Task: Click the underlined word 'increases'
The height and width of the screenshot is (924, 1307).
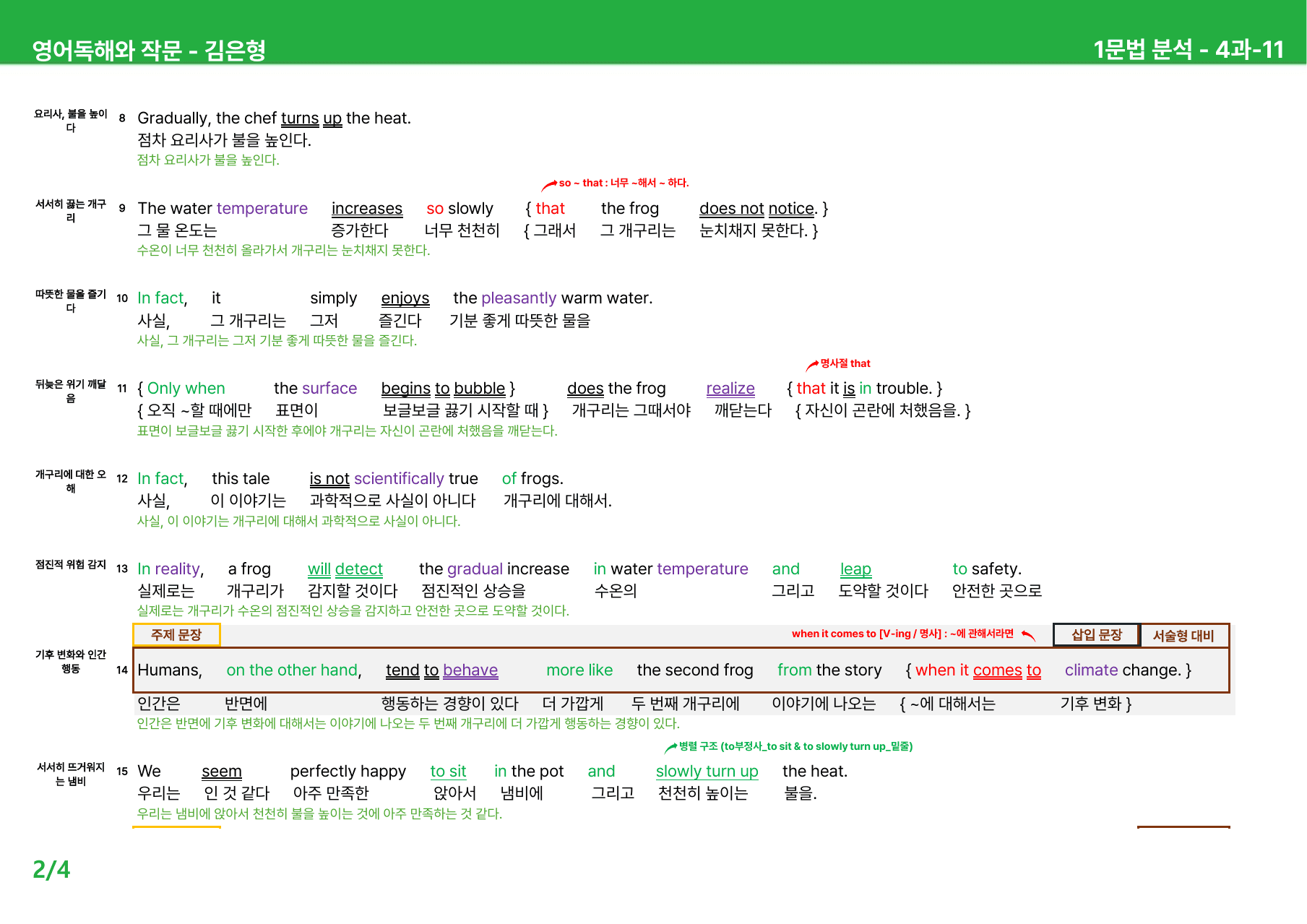Action: pyautogui.click(x=367, y=208)
